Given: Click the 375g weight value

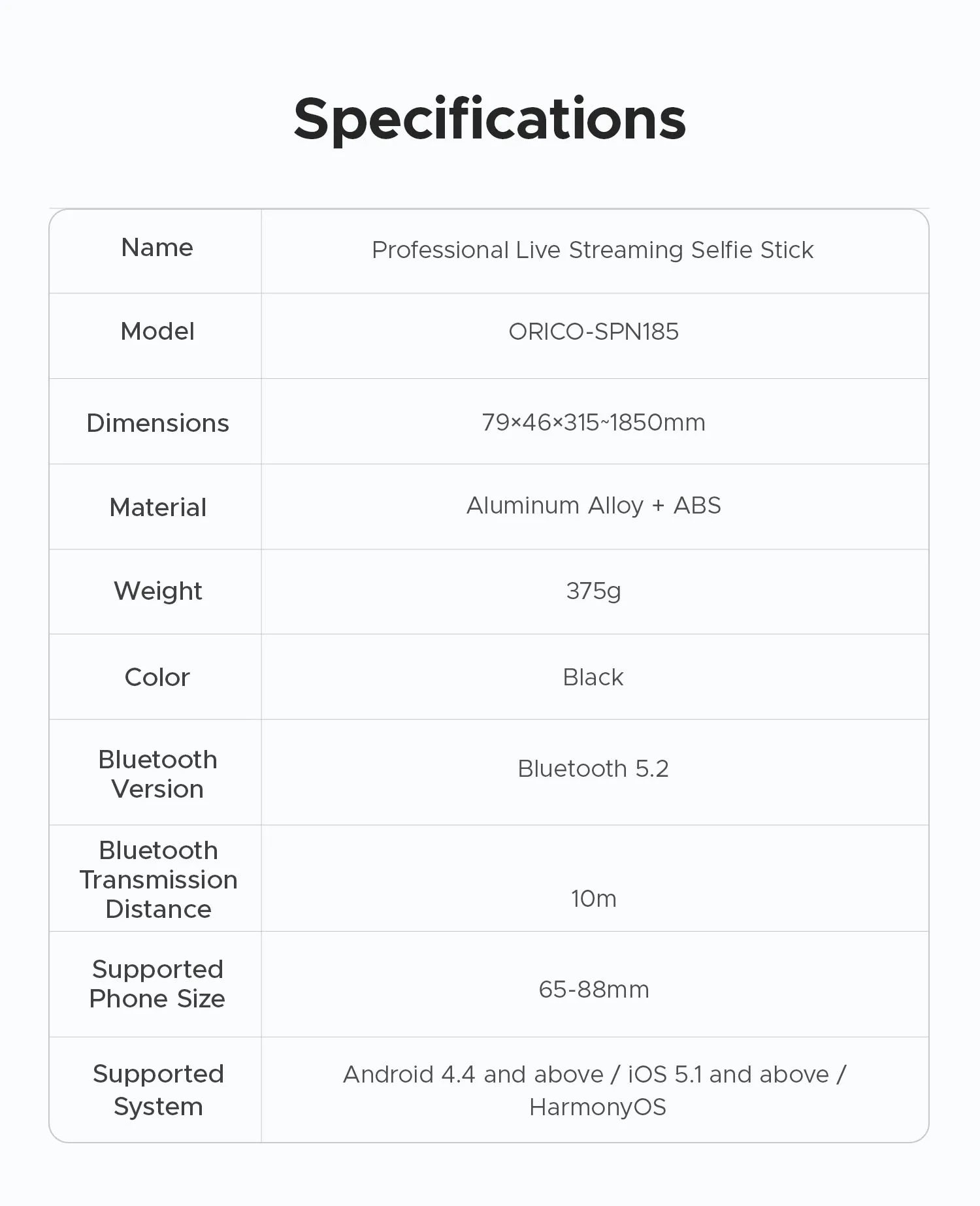Looking at the screenshot, I should pos(593,591).
